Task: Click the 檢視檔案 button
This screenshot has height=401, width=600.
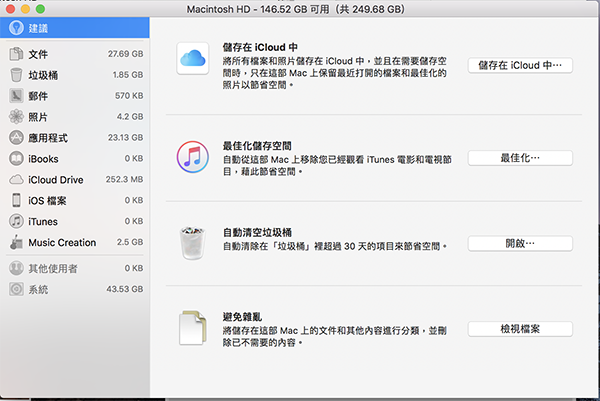Action: pyautogui.click(x=520, y=329)
